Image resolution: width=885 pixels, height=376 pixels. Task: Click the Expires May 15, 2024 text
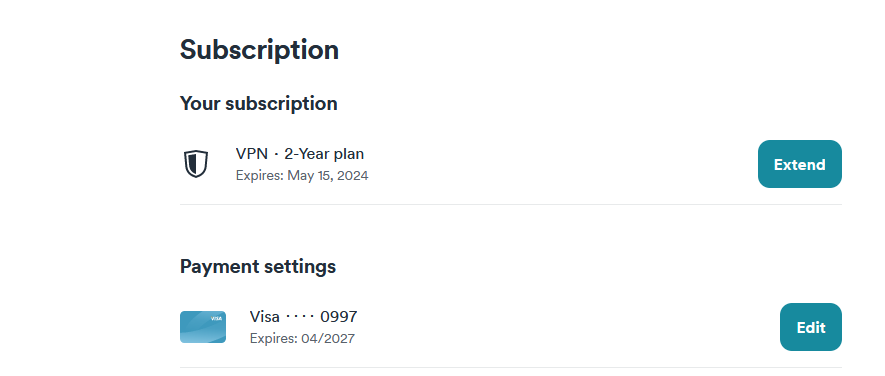click(x=302, y=176)
